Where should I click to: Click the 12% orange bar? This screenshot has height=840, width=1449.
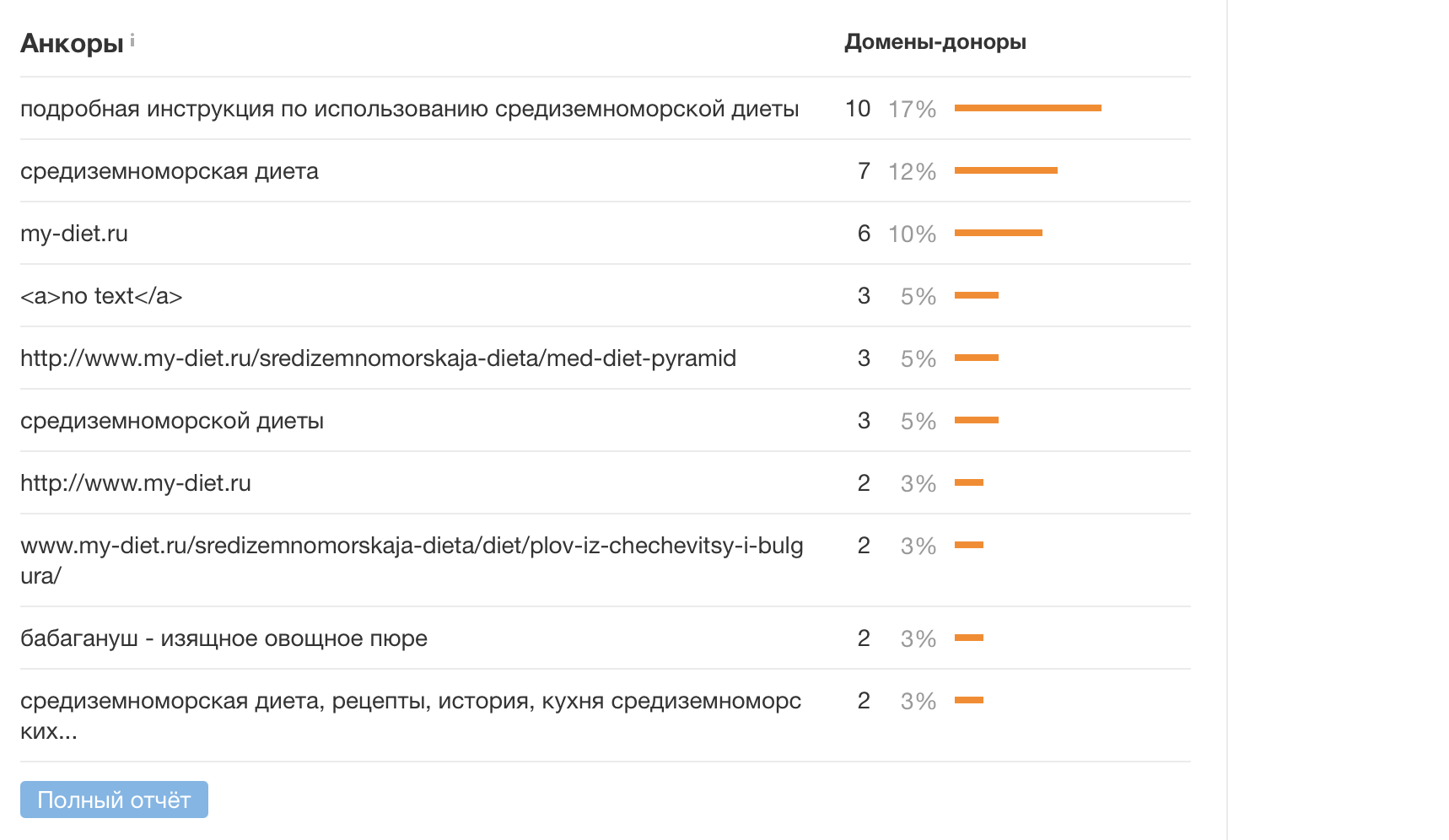pos(1005,170)
